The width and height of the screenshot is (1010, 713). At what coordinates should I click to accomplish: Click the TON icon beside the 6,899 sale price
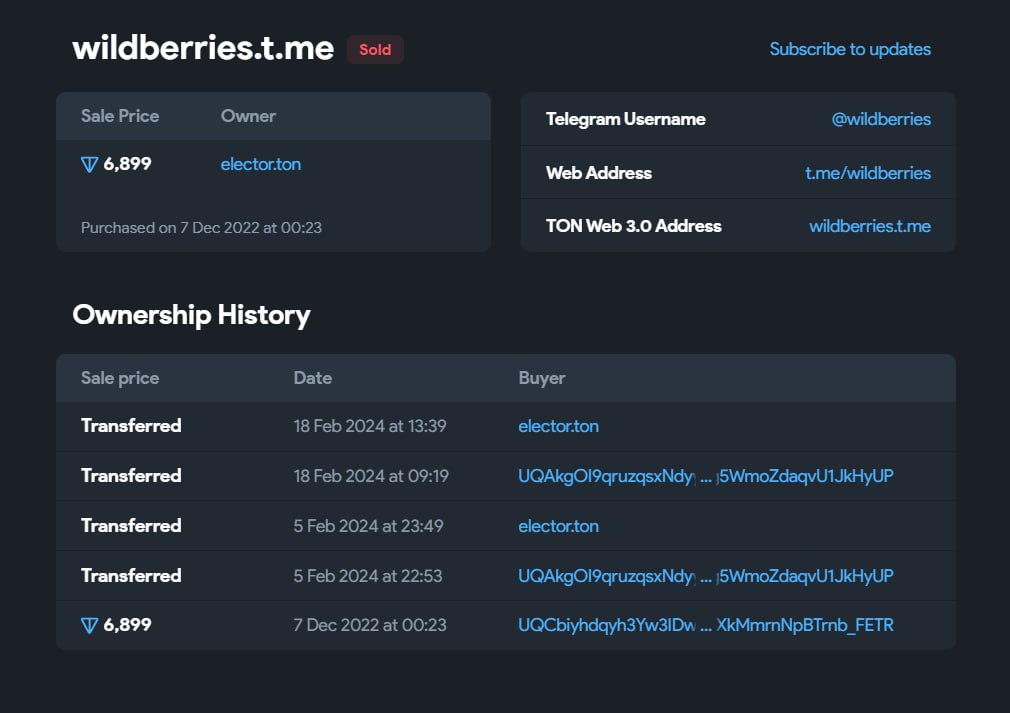pos(90,165)
